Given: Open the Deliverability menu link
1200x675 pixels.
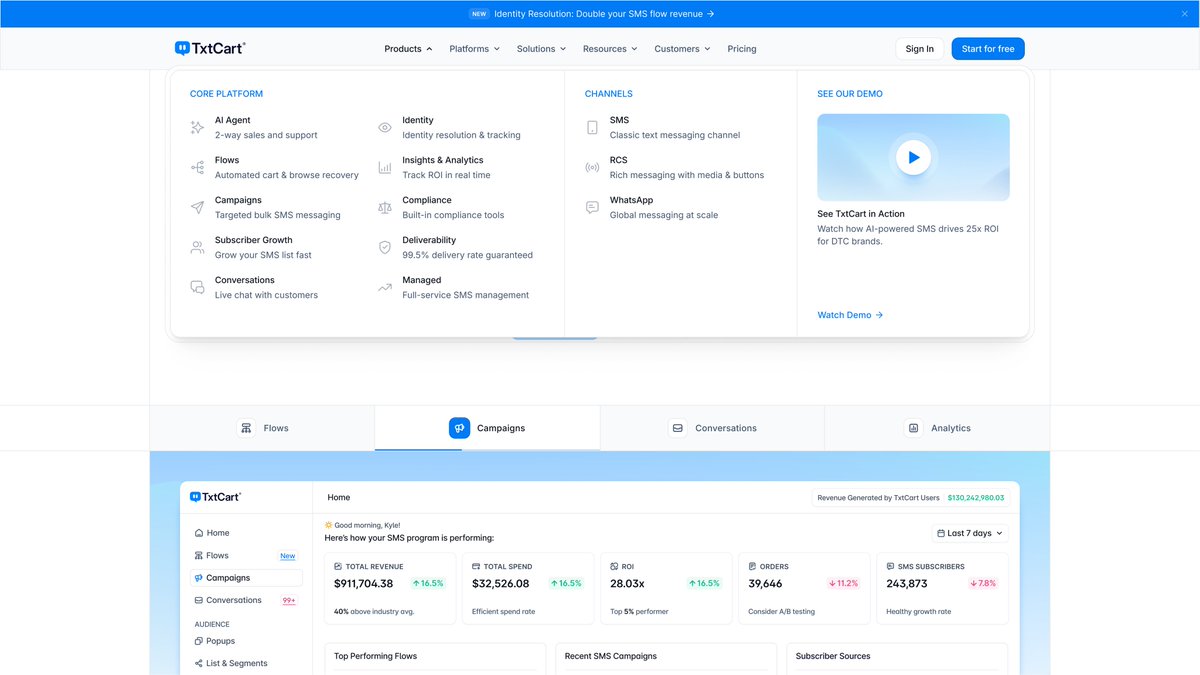Looking at the screenshot, I should (455, 247).
